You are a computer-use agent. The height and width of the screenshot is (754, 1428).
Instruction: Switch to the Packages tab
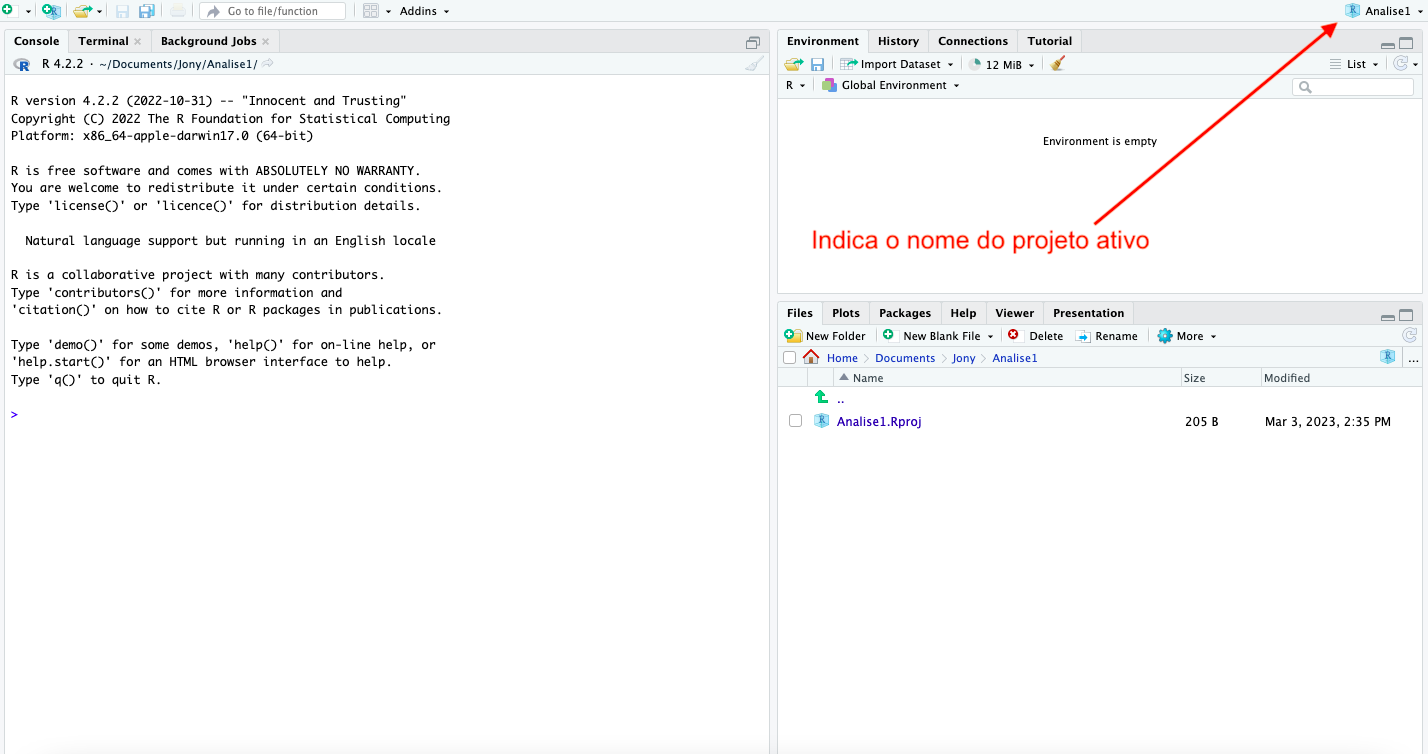click(904, 313)
